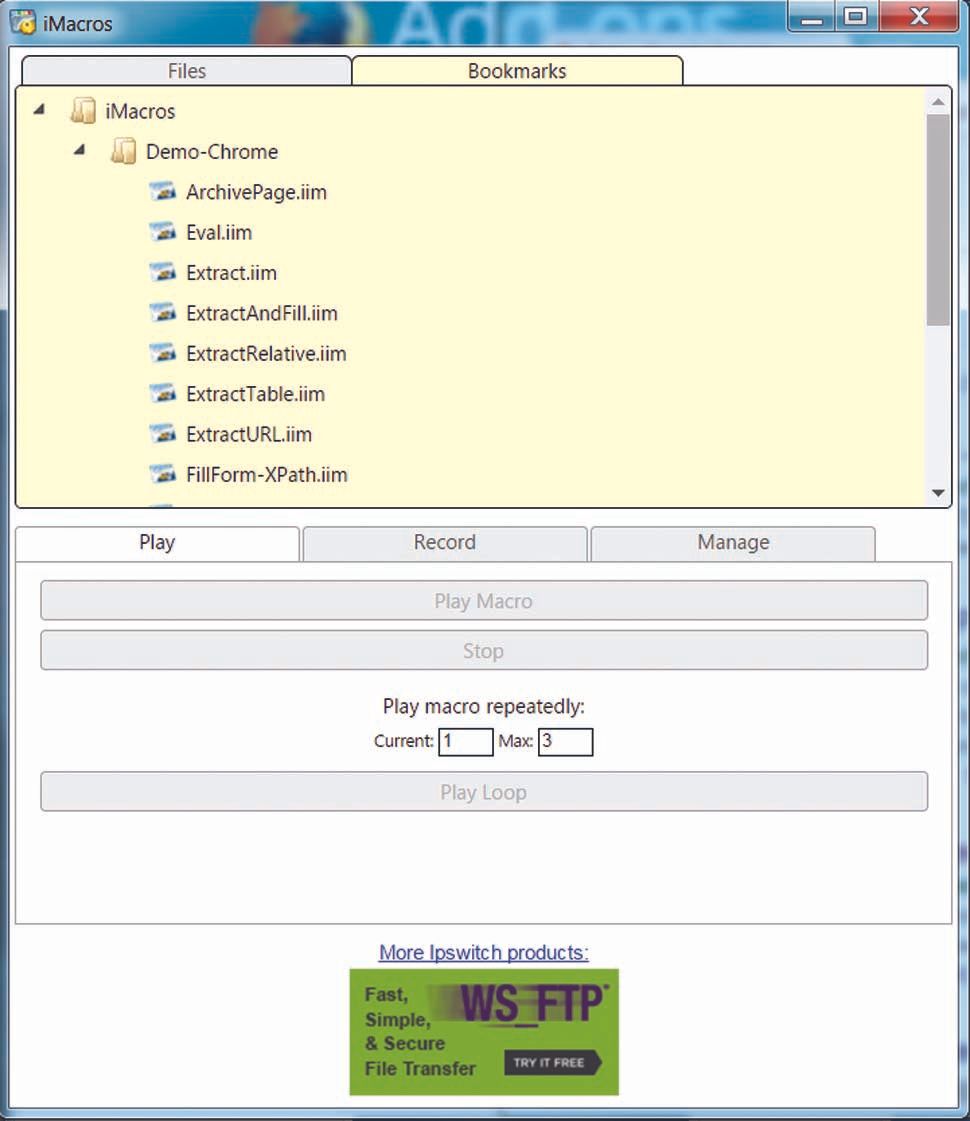Image resolution: width=970 pixels, height=1121 pixels.
Task: Open the More Ipswitch products link
Action: coord(483,953)
